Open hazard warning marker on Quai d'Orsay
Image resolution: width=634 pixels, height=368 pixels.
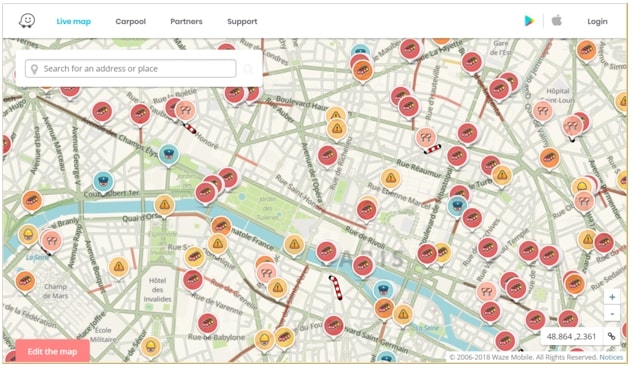point(165,205)
